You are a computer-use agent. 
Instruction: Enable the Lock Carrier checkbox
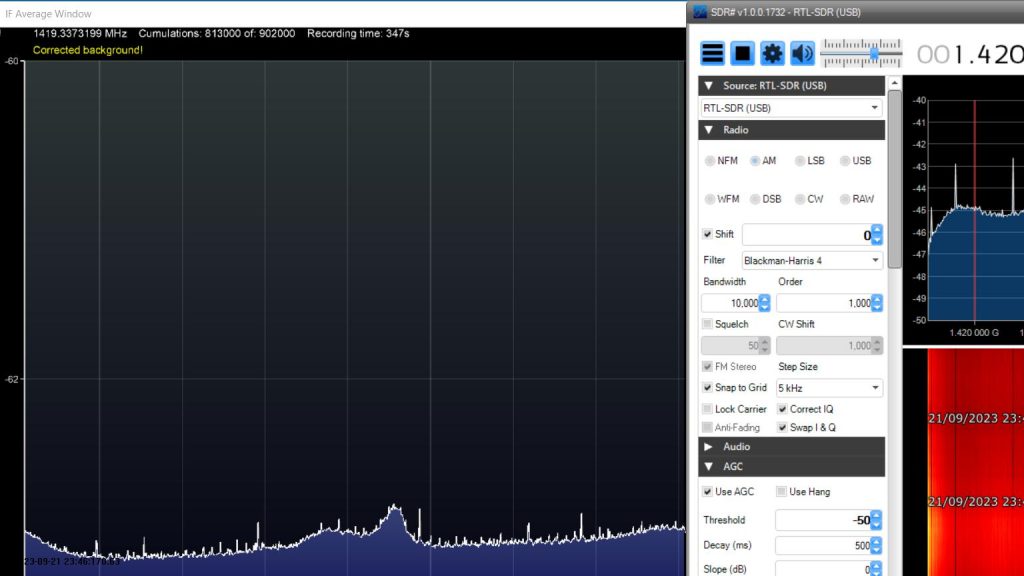tap(707, 409)
